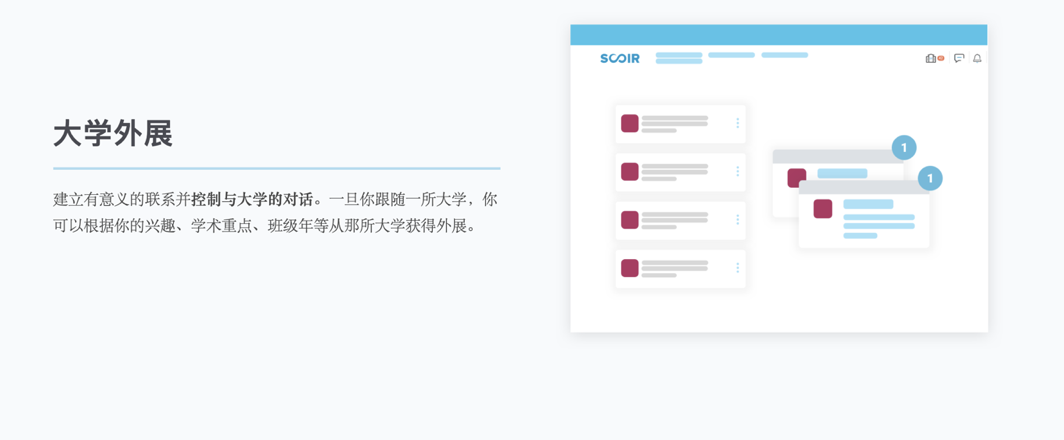Open three-dot menu on first college card

coord(738,124)
